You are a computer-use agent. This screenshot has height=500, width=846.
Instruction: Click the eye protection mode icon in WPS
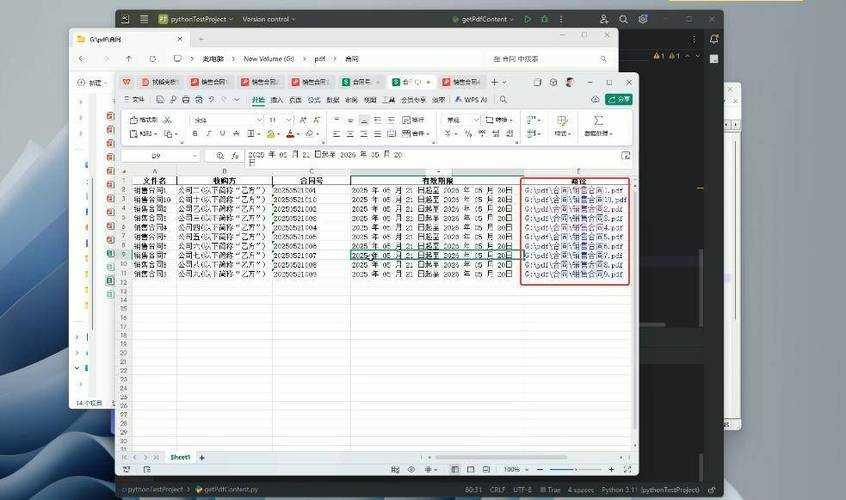(x=412, y=470)
